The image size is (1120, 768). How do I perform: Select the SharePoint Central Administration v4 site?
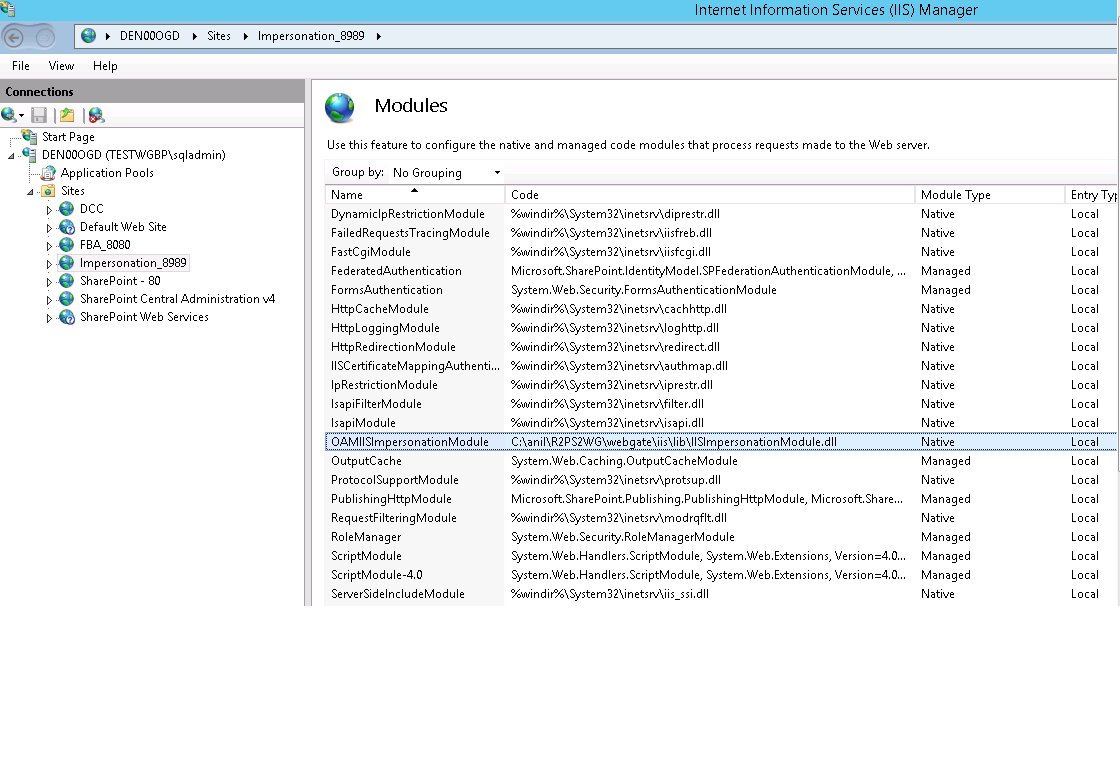[177, 299]
